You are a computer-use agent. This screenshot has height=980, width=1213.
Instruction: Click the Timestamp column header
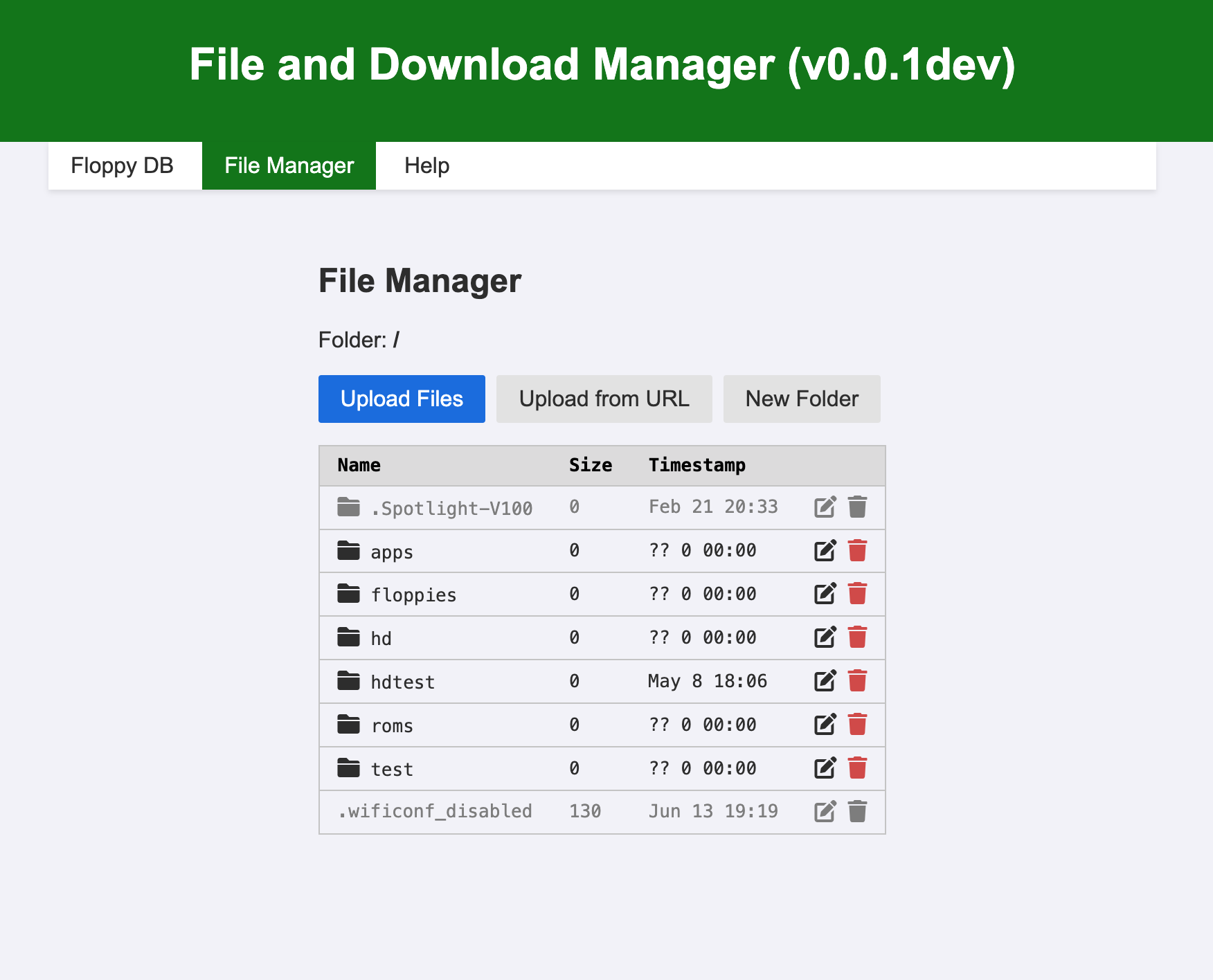tap(697, 465)
